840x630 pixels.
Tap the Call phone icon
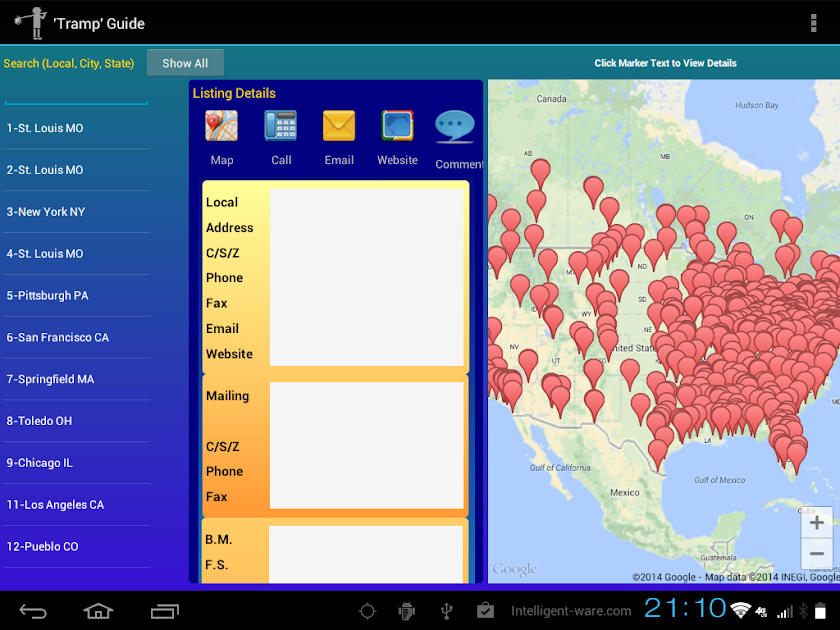tap(280, 126)
